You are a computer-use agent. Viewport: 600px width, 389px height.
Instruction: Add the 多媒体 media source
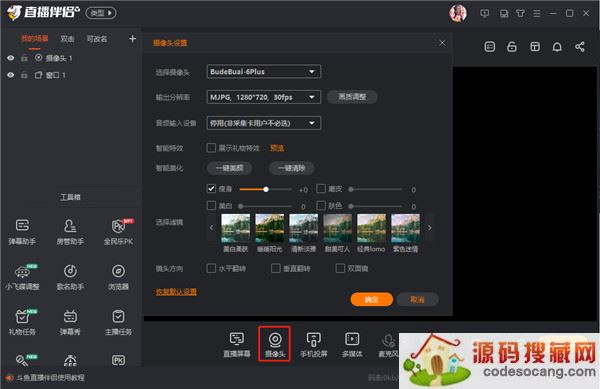click(x=352, y=345)
